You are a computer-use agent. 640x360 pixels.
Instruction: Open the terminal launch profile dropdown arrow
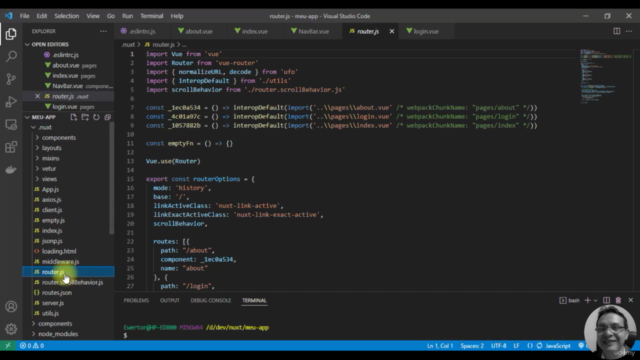(x=596, y=300)
